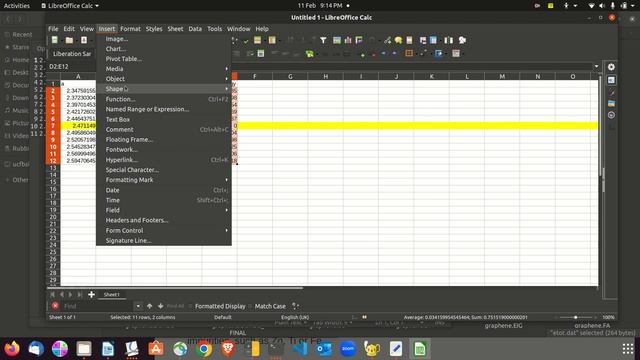
Task: Toggle the Formatted Display checkbox
Action: pos(218,306)
